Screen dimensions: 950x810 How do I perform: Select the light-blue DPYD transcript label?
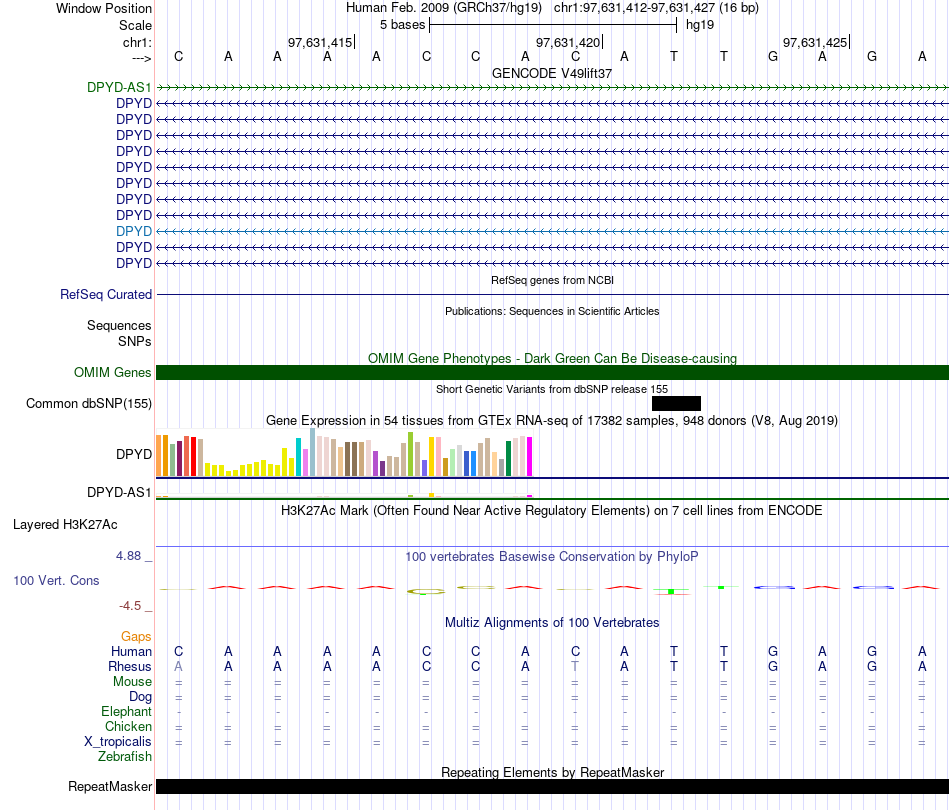[134, 231]
